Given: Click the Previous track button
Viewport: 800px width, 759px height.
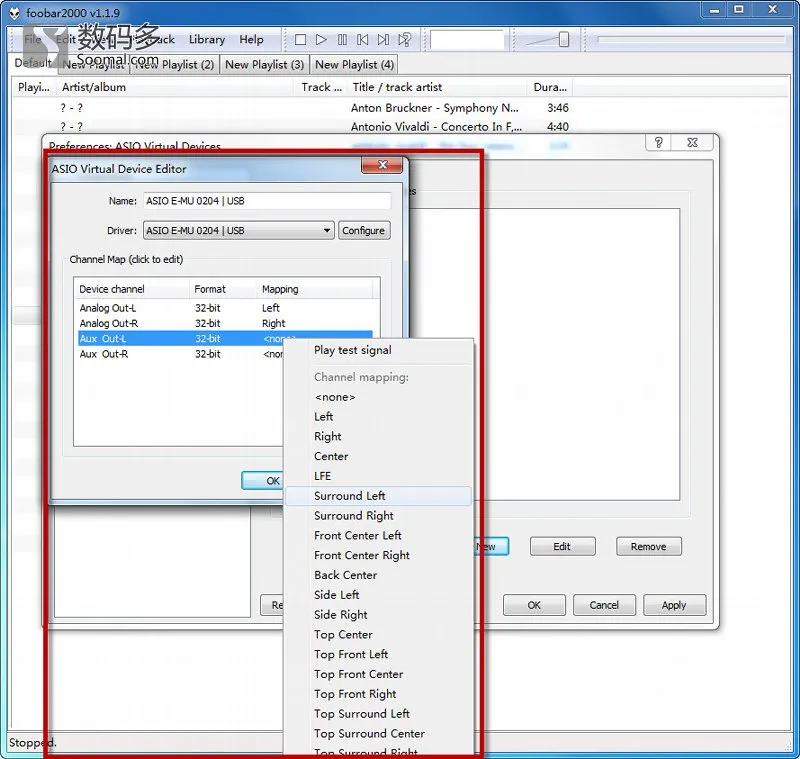Looking at the screenshot, I should pos(362,40).
